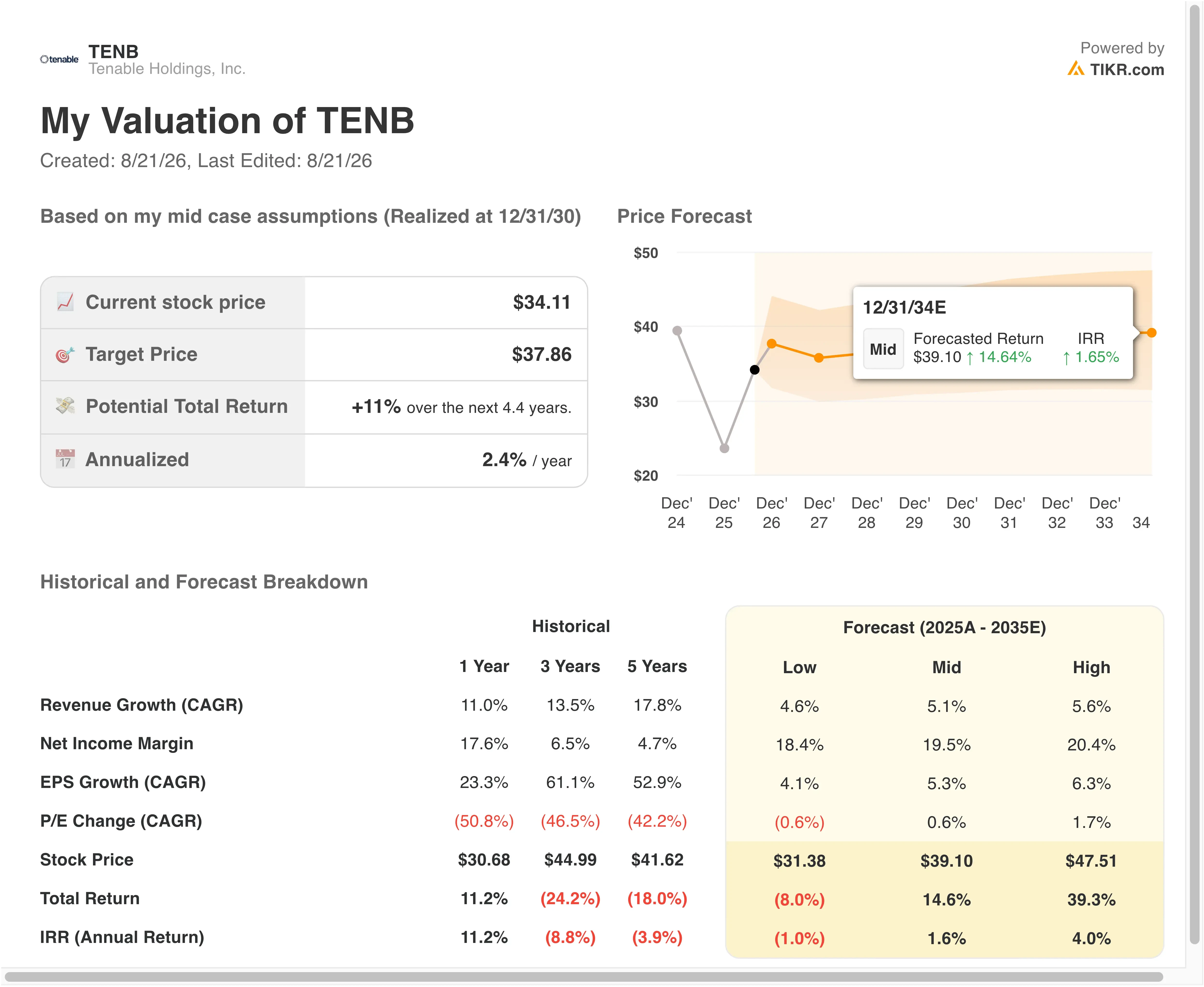Click the target icon beside Target Price
The width and height of the screenshot is (1204, 987).
pos(65,354)
